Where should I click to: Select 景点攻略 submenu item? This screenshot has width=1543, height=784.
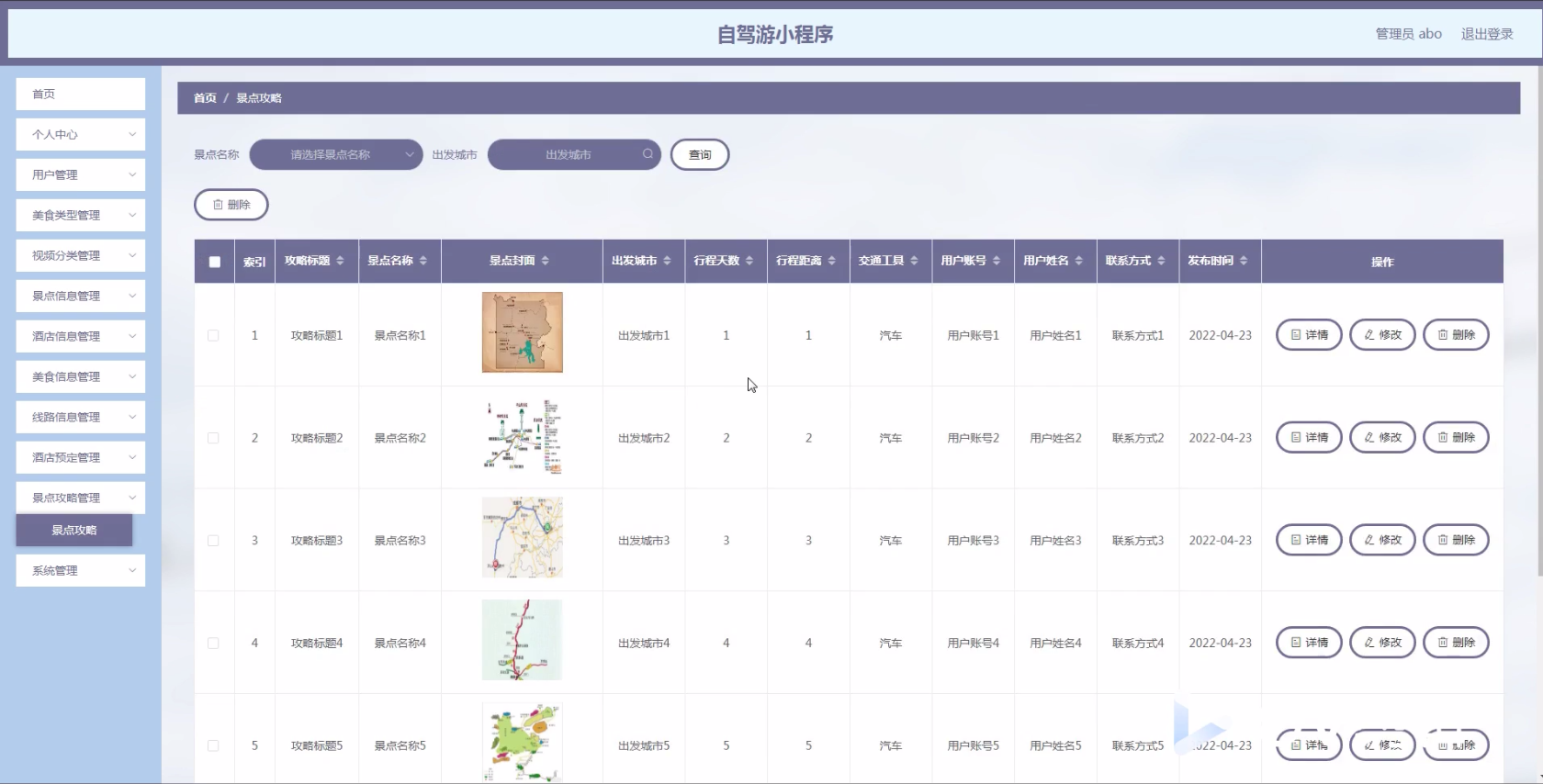pos(74,530)
